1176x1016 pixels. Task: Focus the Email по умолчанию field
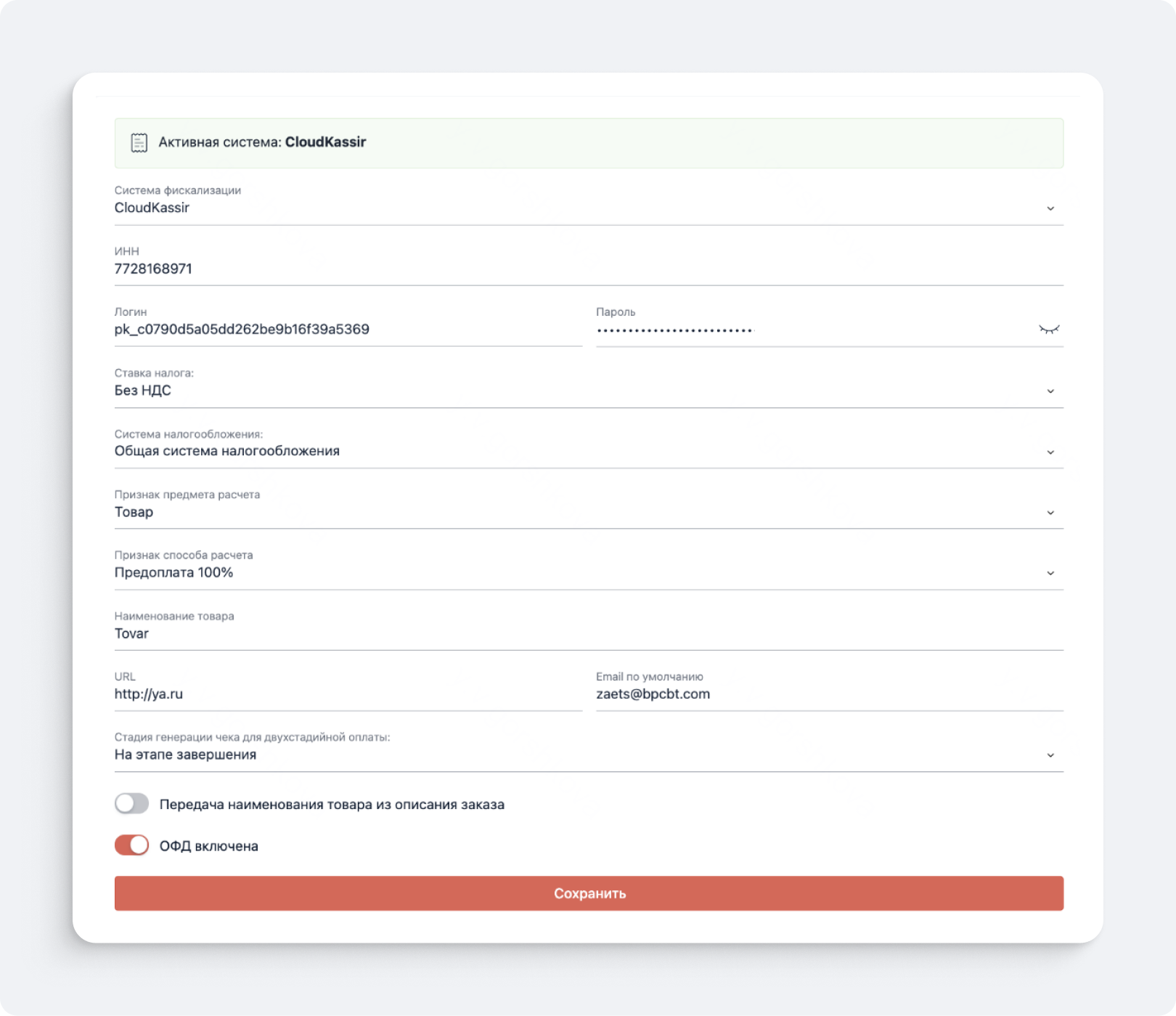829,694
